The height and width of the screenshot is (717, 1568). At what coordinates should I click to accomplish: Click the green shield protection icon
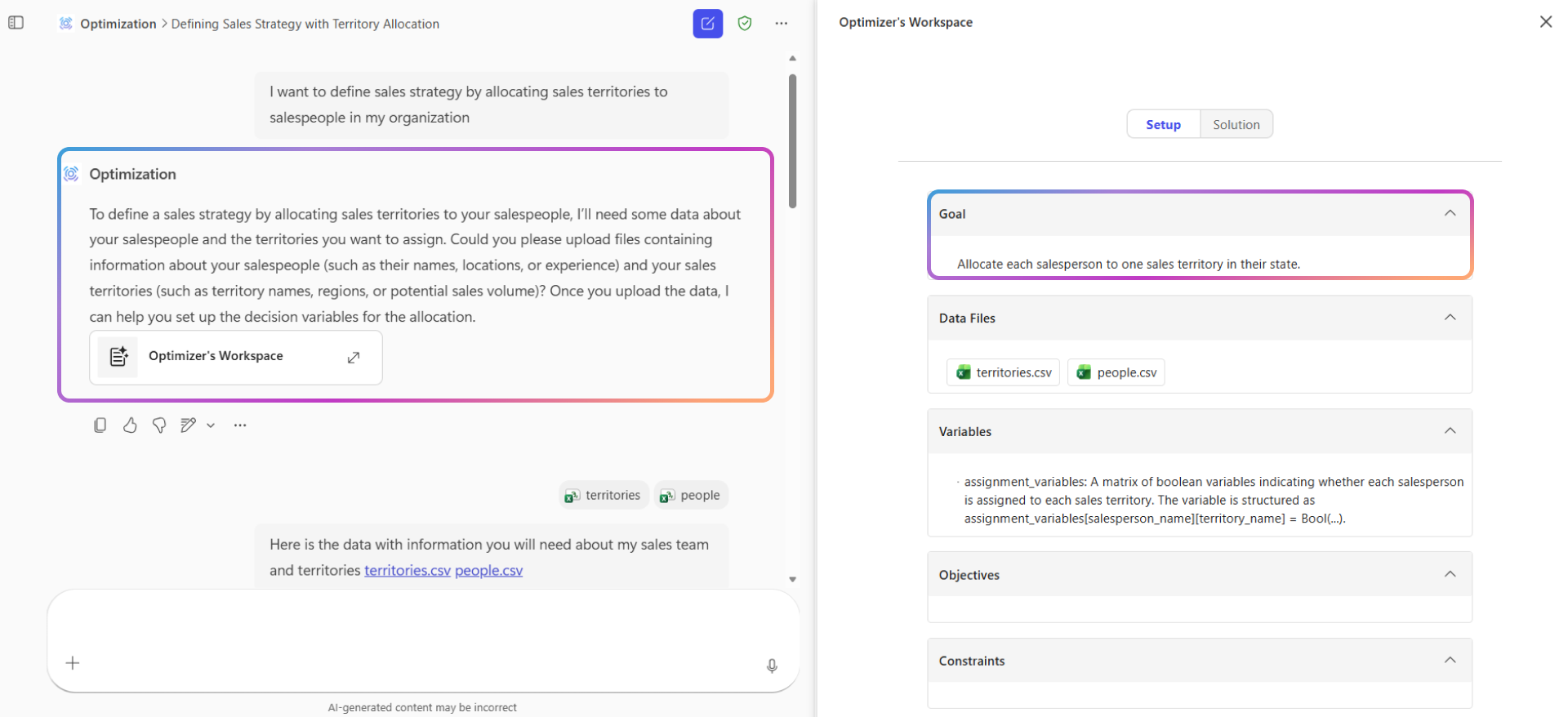point(744,24)
